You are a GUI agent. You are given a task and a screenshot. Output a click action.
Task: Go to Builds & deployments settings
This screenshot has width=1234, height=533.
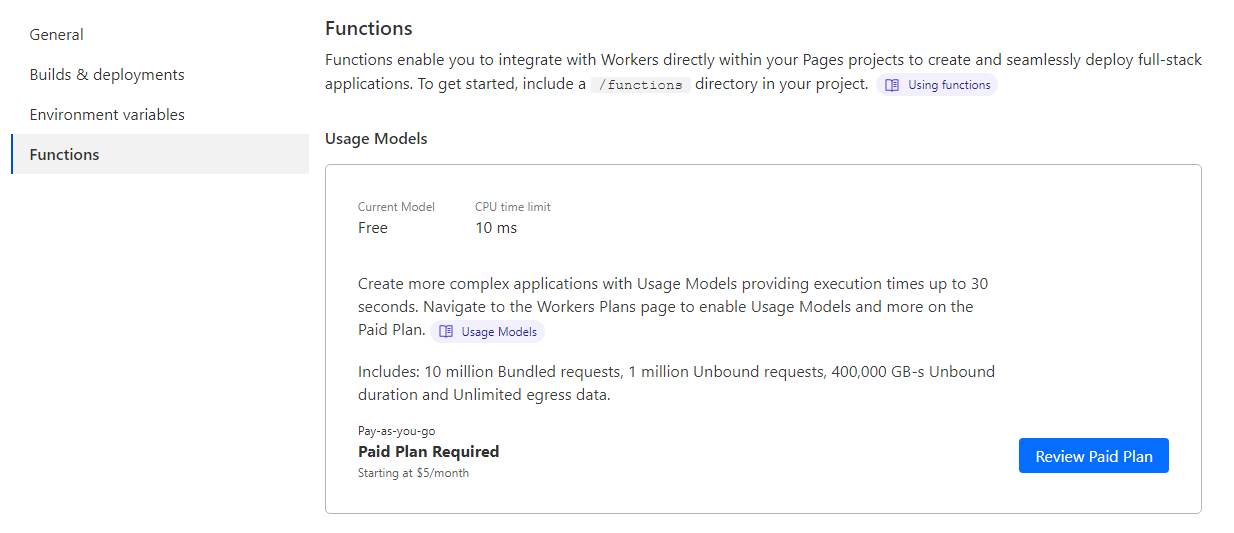tap(107, 75)
